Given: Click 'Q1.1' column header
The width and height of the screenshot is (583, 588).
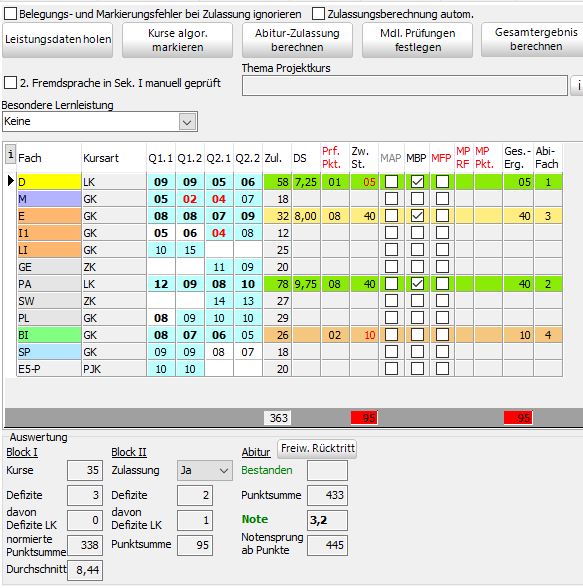Looking at the screenshot, I should coord(160,158).
